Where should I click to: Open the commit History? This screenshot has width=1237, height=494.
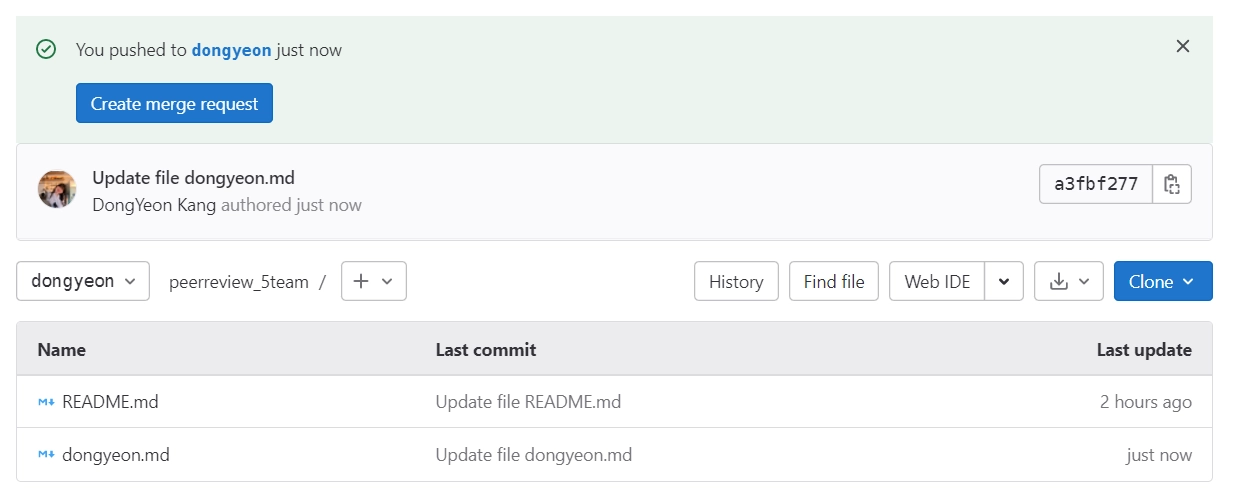coord(736,282)
